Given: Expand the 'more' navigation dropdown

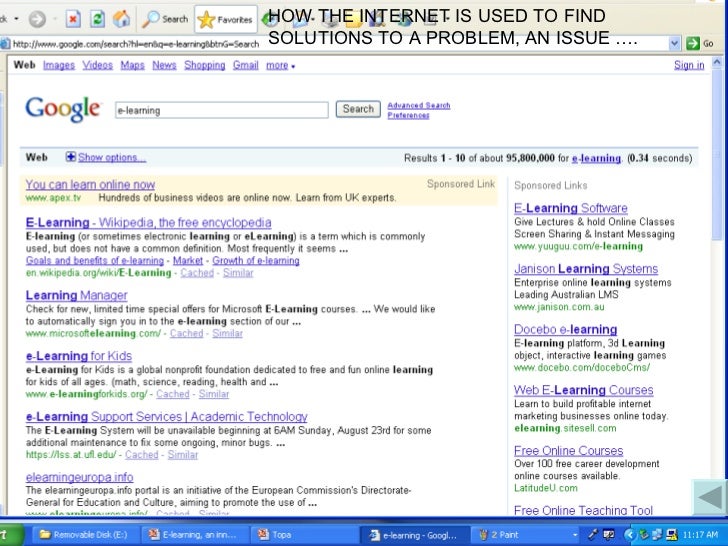Looking at the screenshot, I should pos(280,65).
